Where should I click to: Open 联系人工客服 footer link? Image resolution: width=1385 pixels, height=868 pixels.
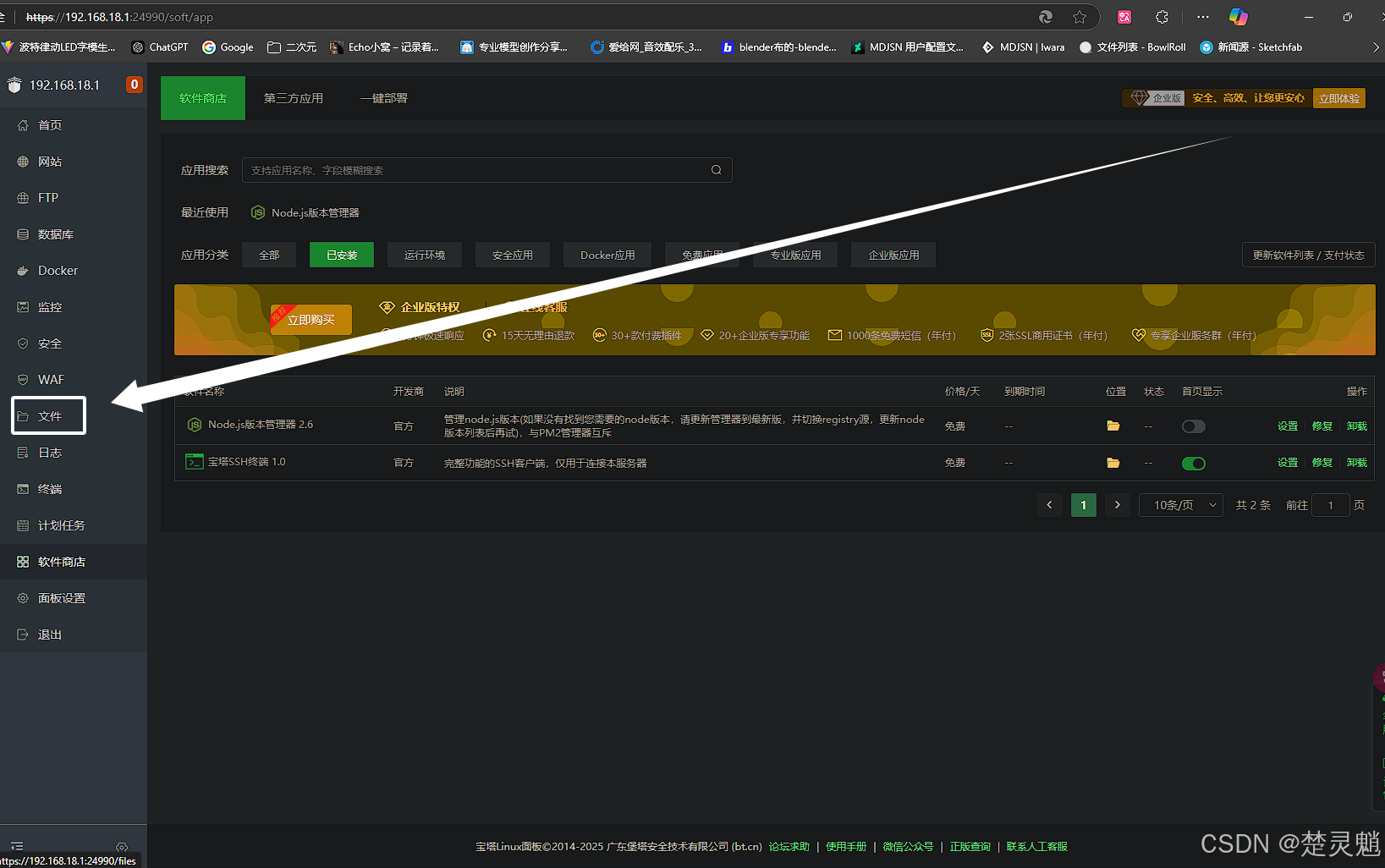tap(1037, 847)
